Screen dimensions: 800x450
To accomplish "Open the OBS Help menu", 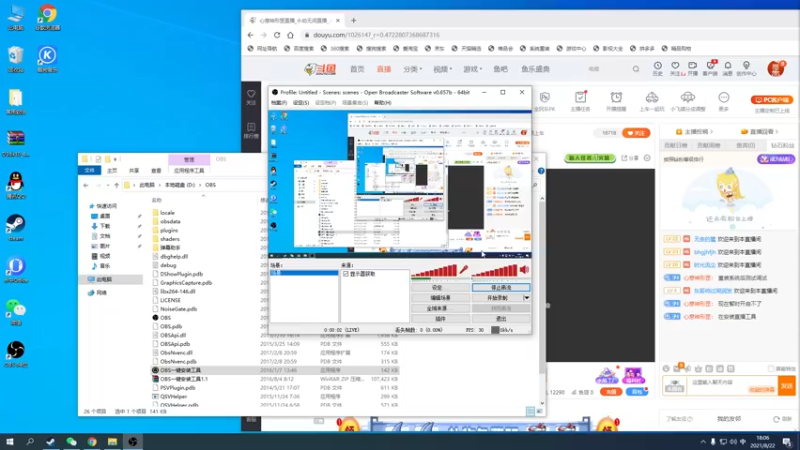I will pos(383,103).
